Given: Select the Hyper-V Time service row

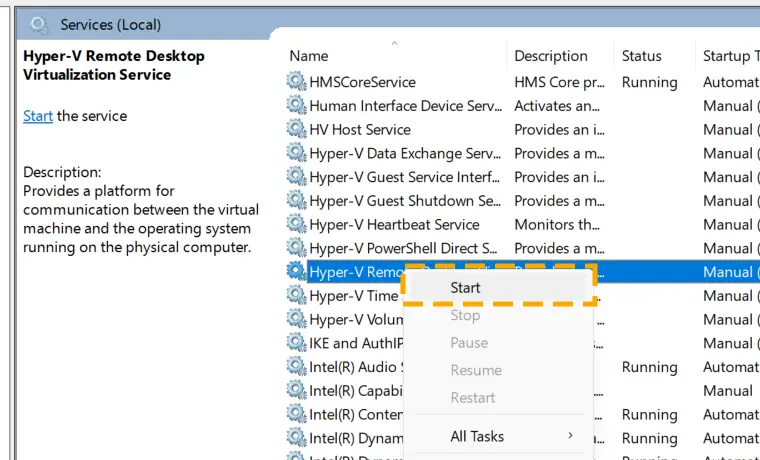Looking at the screenshot, I should [x=353, y=296].
